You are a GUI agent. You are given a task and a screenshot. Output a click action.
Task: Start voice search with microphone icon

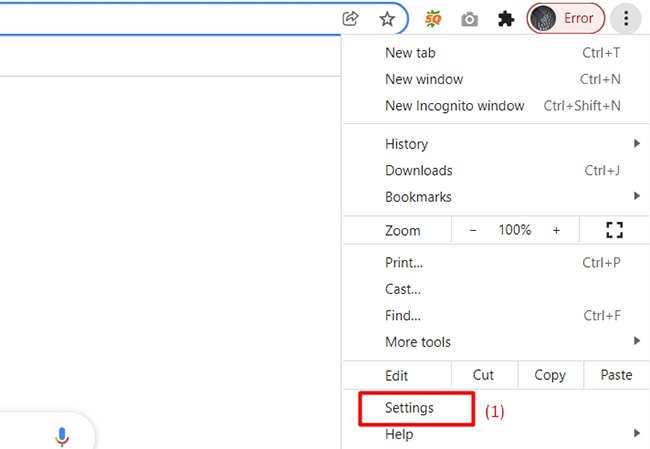point(62,437)
